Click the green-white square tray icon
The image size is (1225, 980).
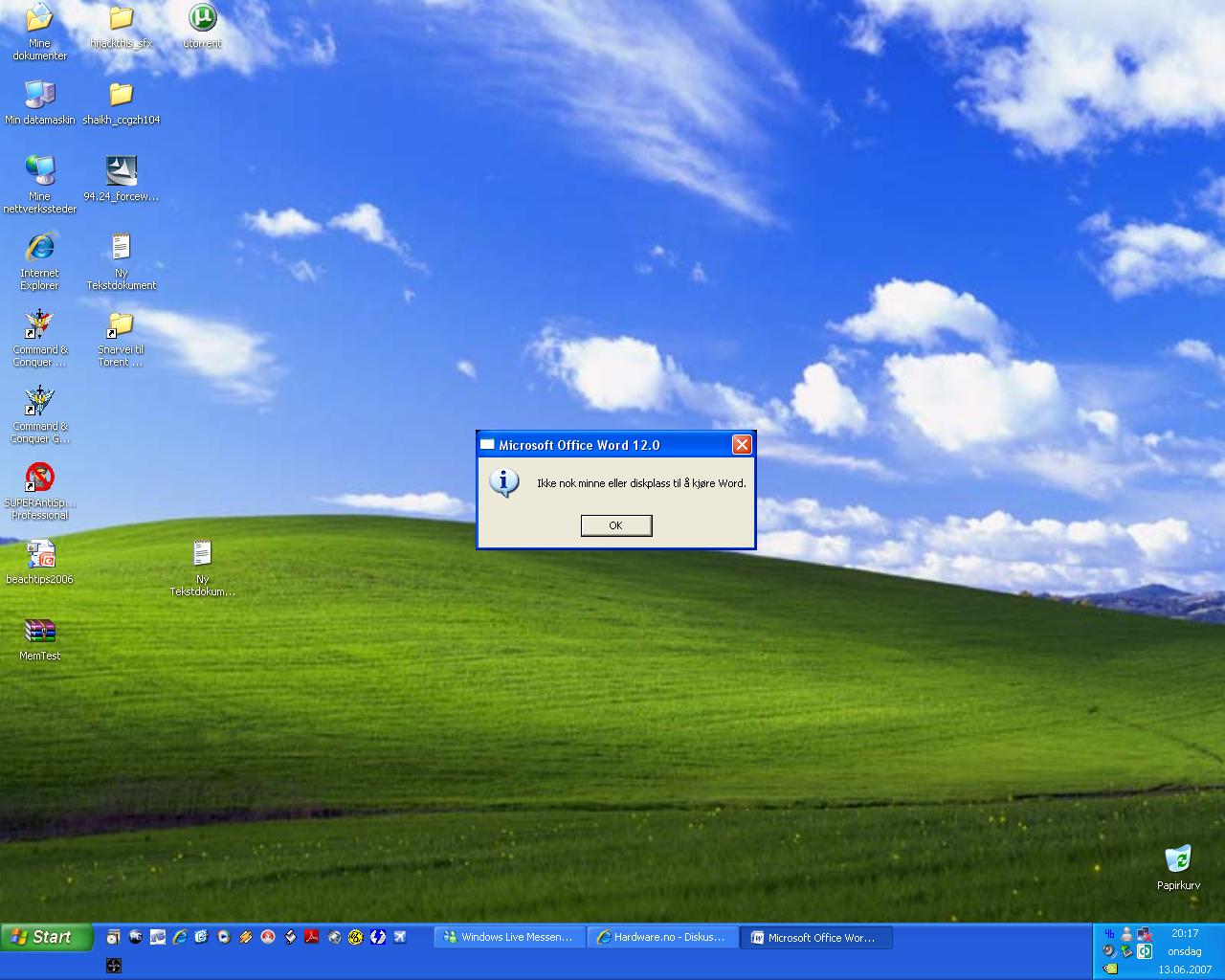tap(1145, 951)
